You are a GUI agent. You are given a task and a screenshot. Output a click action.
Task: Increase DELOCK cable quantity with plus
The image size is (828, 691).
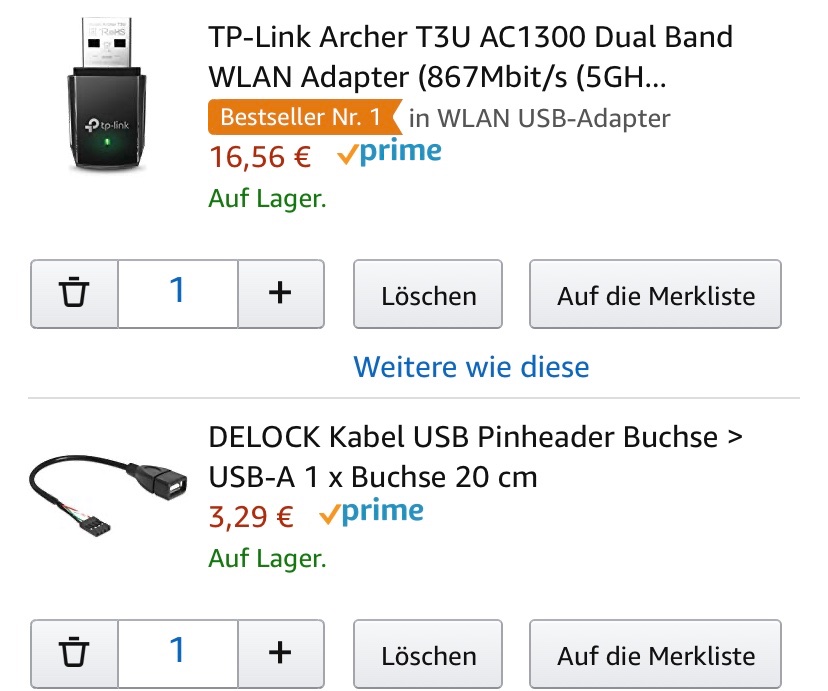point(280,655)
